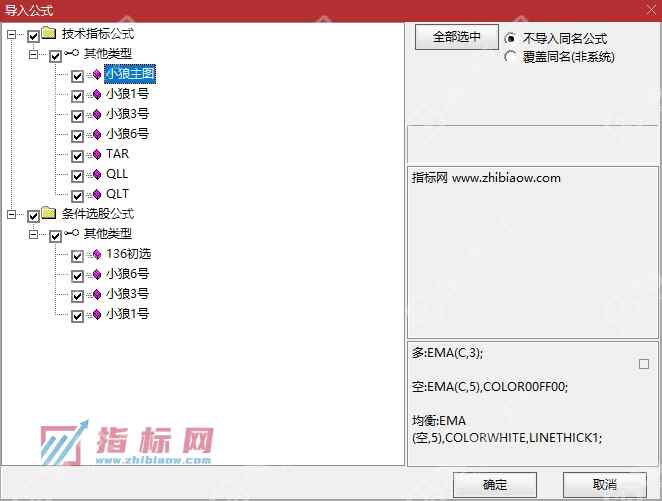Screen dimensions: 662x501
Task: Toggle the QLL checkbox
Action: [77, 176]
